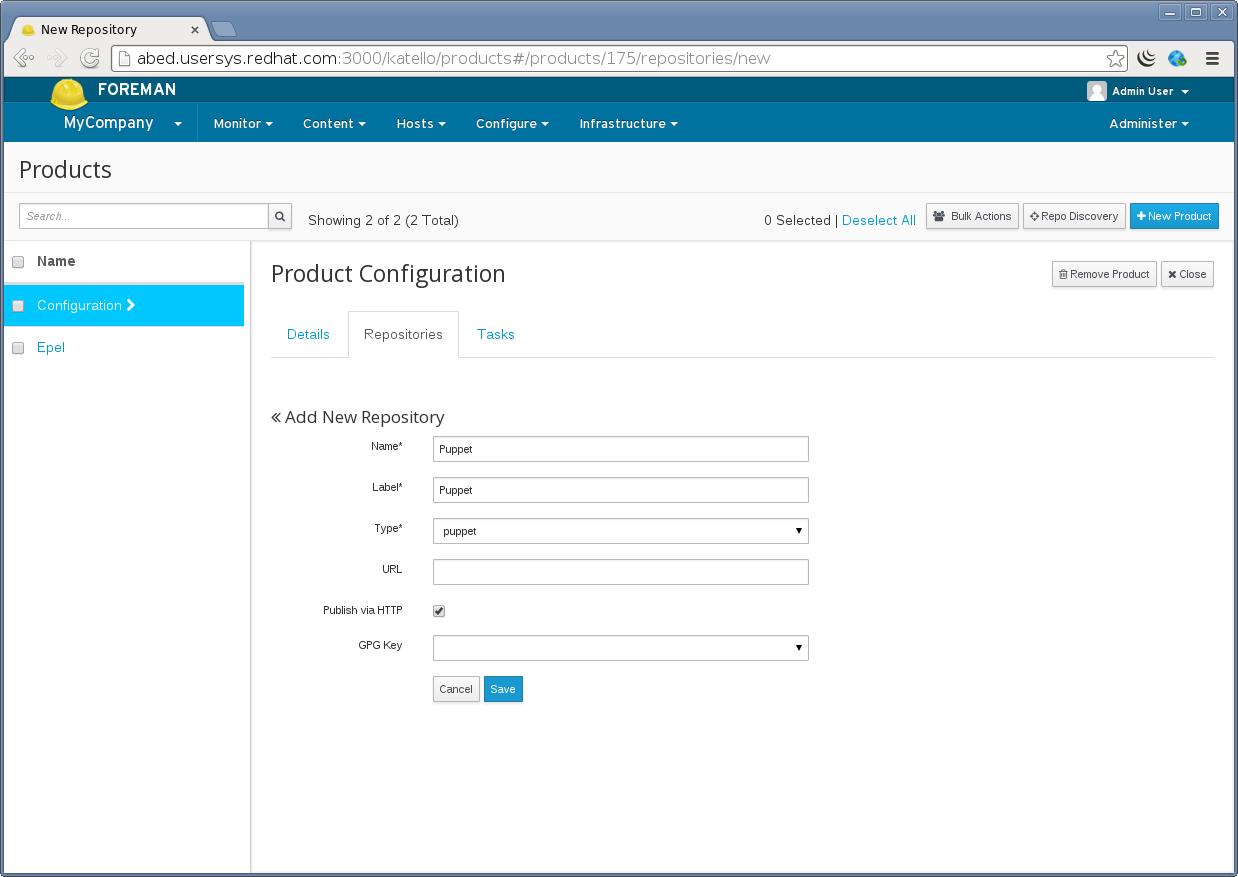Select the Configuration product row

[124, 305]
